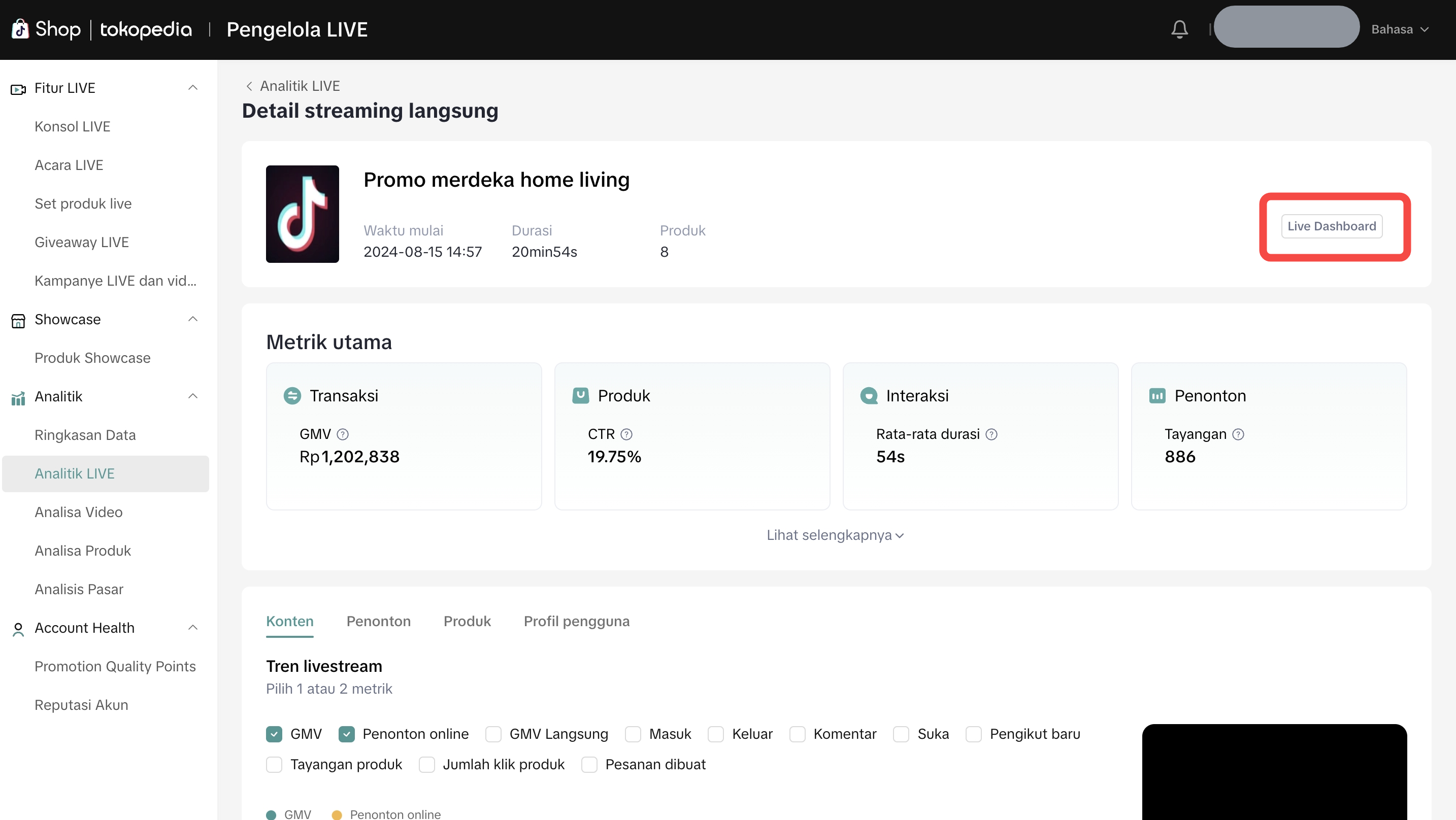This screenshot has width=1456, height=820.
Task: Click the orange Penonton online legend dot
Action: click(337, 814)
